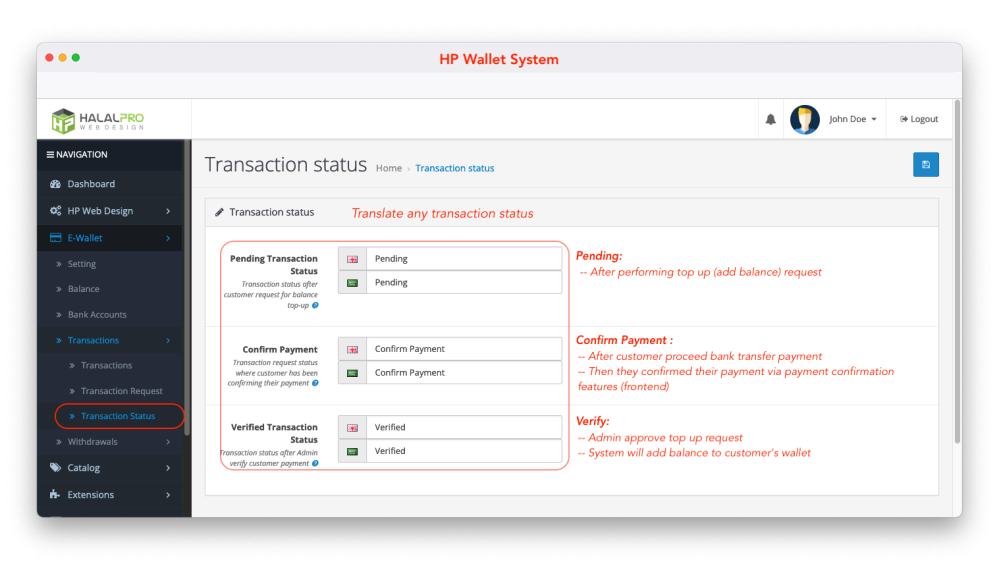The height and width of the screenshot is (585, 1000).
Task: Click the blue save floppy-disk button
Action: click(925, 165)
